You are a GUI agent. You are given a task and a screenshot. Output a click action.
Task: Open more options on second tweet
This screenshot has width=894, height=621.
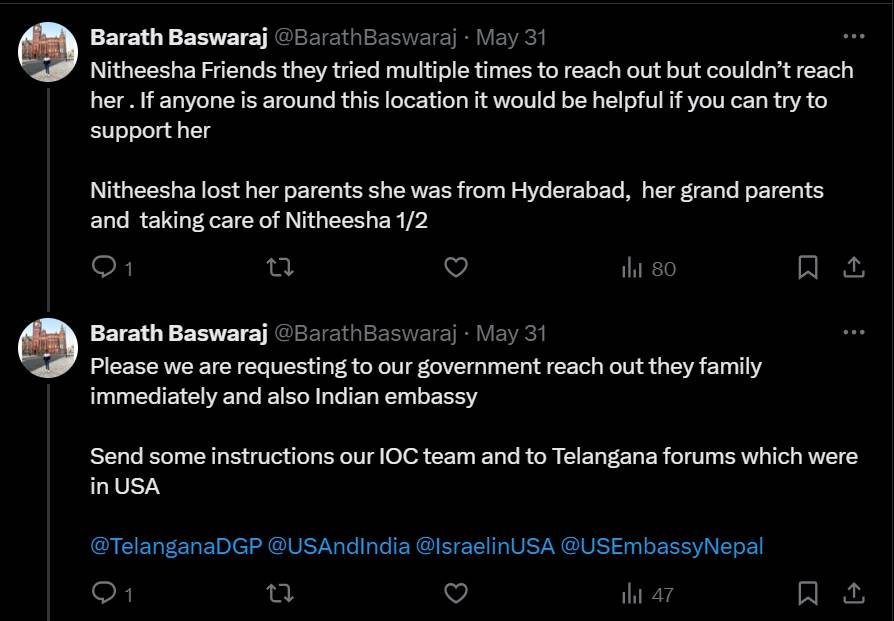point(853,333)
